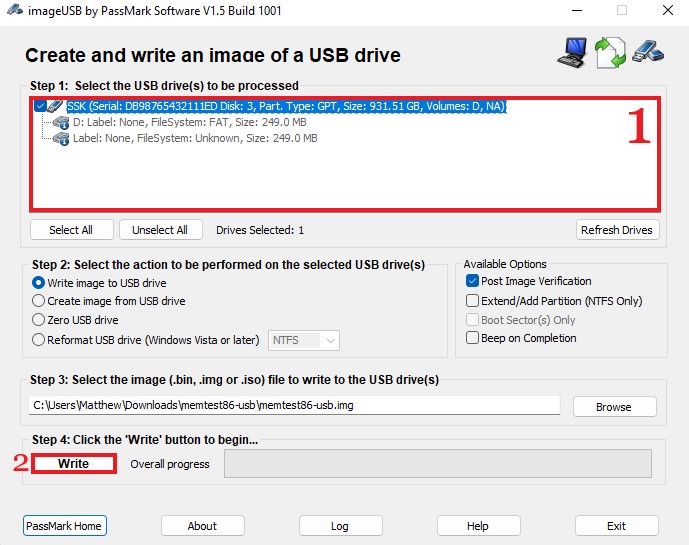Choose Reformat USB drive option
689x545 pixels.
[145, 340]
